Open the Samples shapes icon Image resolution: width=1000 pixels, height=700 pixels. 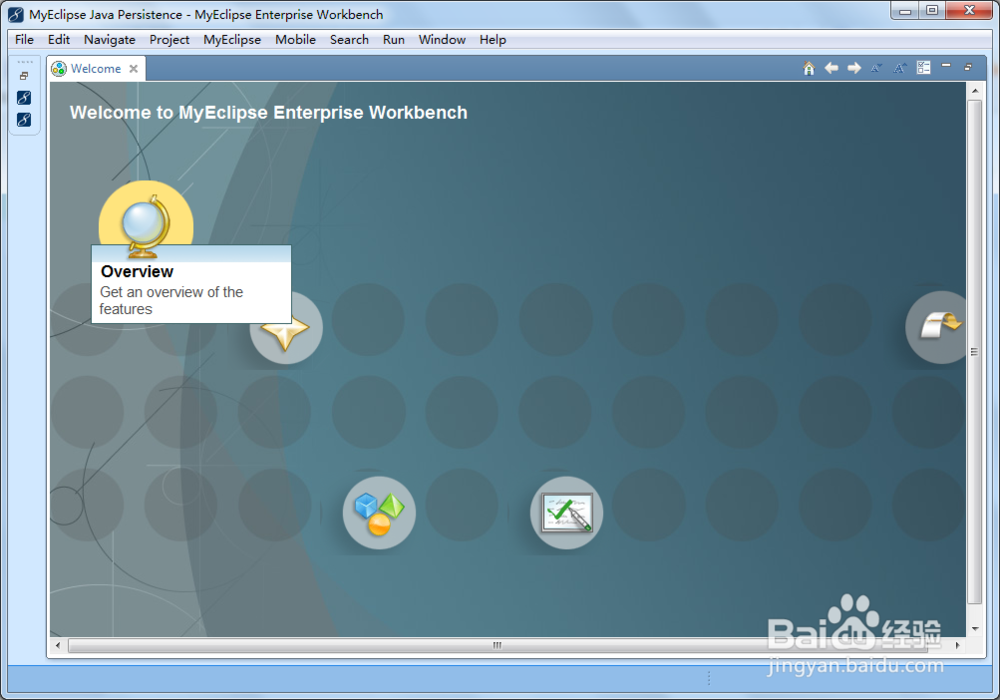379,513
